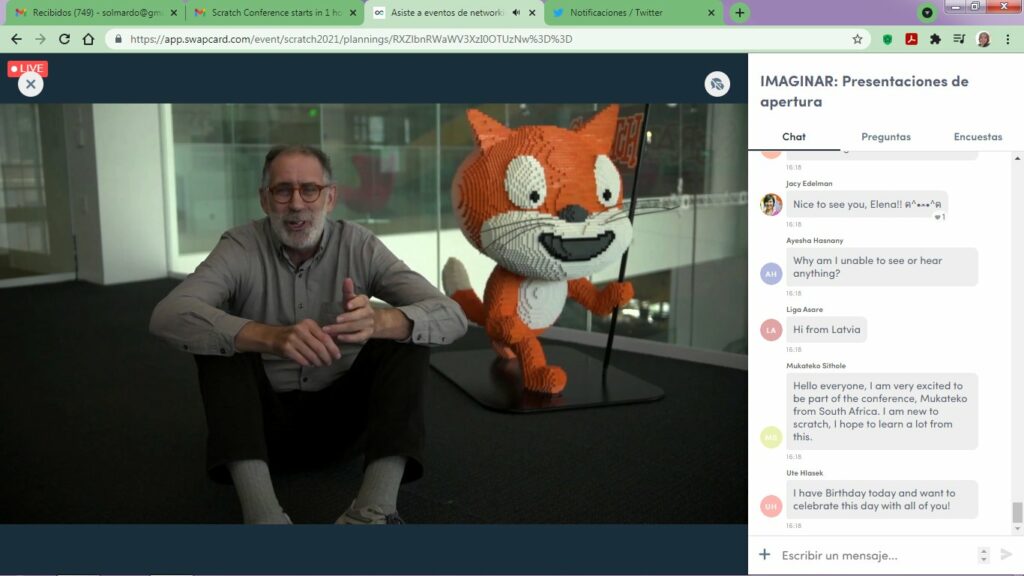
Task: Click the Birthday message from Ute Hlasek
Action: click(882, 500)
